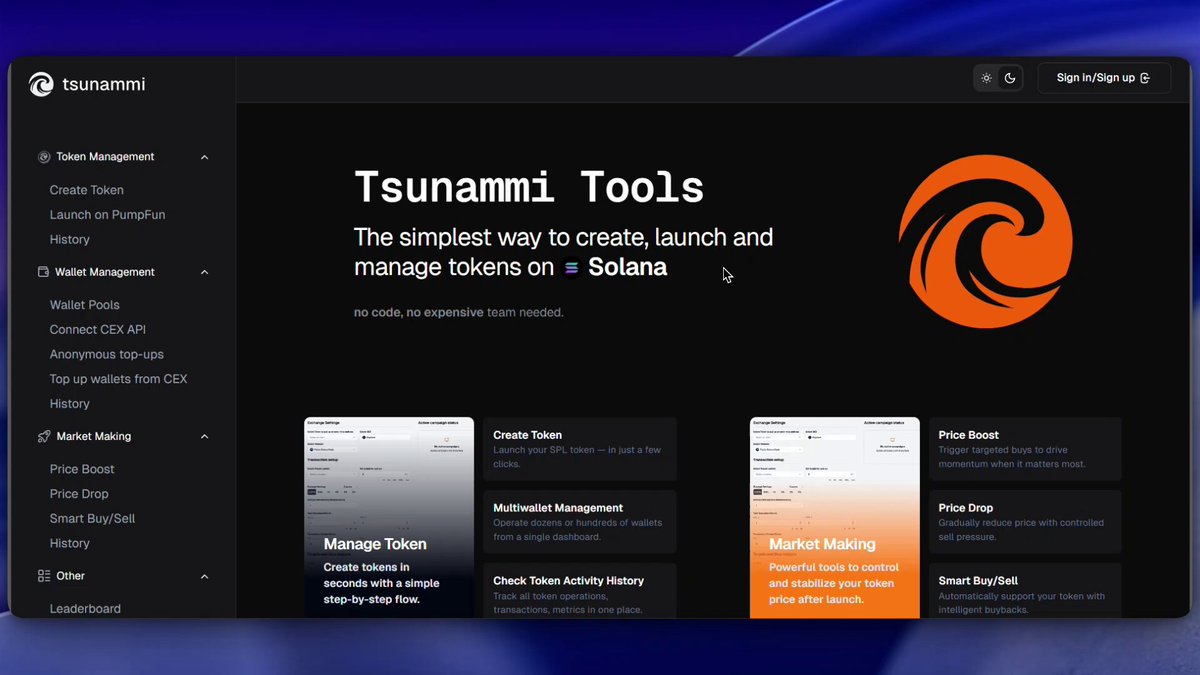Open Top up wallets from CEX
1200x675 pixels.
(119, 379)
